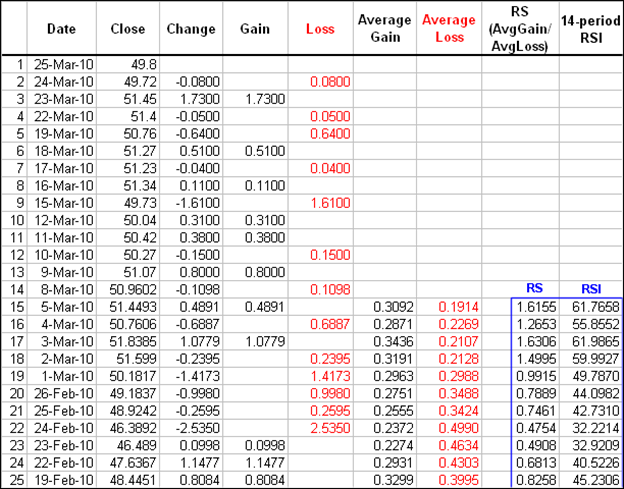Viewport: 624px width, 489px height.
Task: Click change value -0.1500
Action: [197, 255]
